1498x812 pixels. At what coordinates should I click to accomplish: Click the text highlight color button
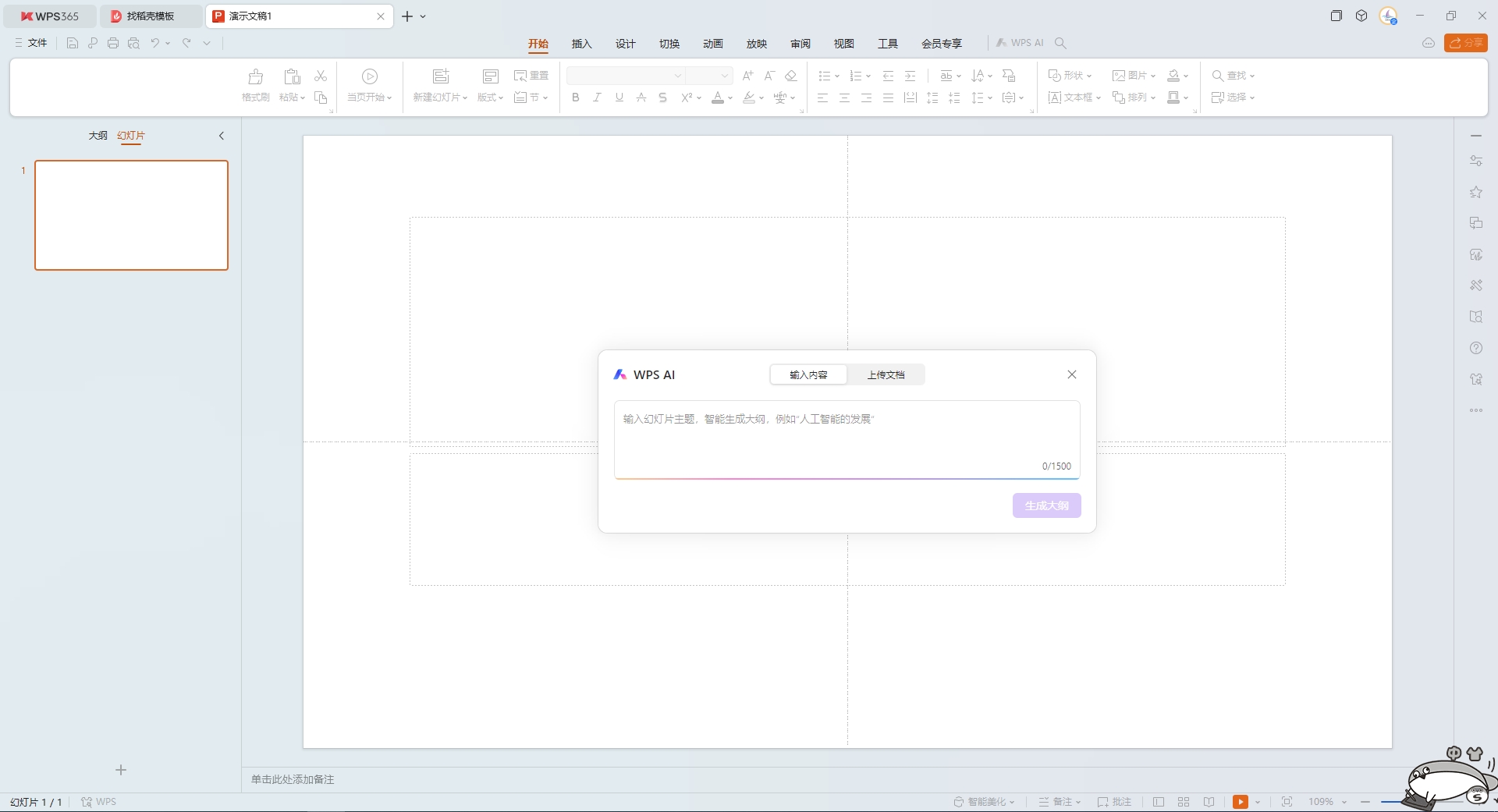(x=749, y=98)
